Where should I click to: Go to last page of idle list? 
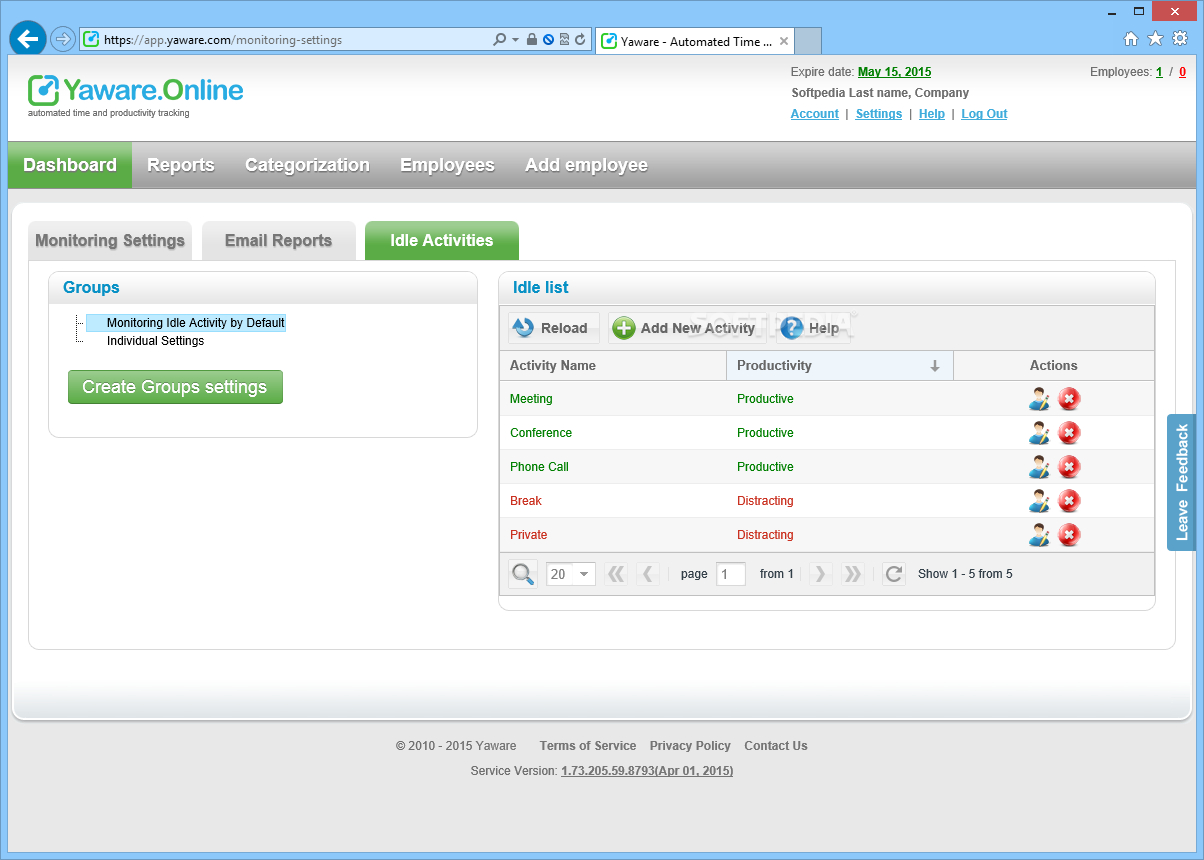click(x=852, y=574)
